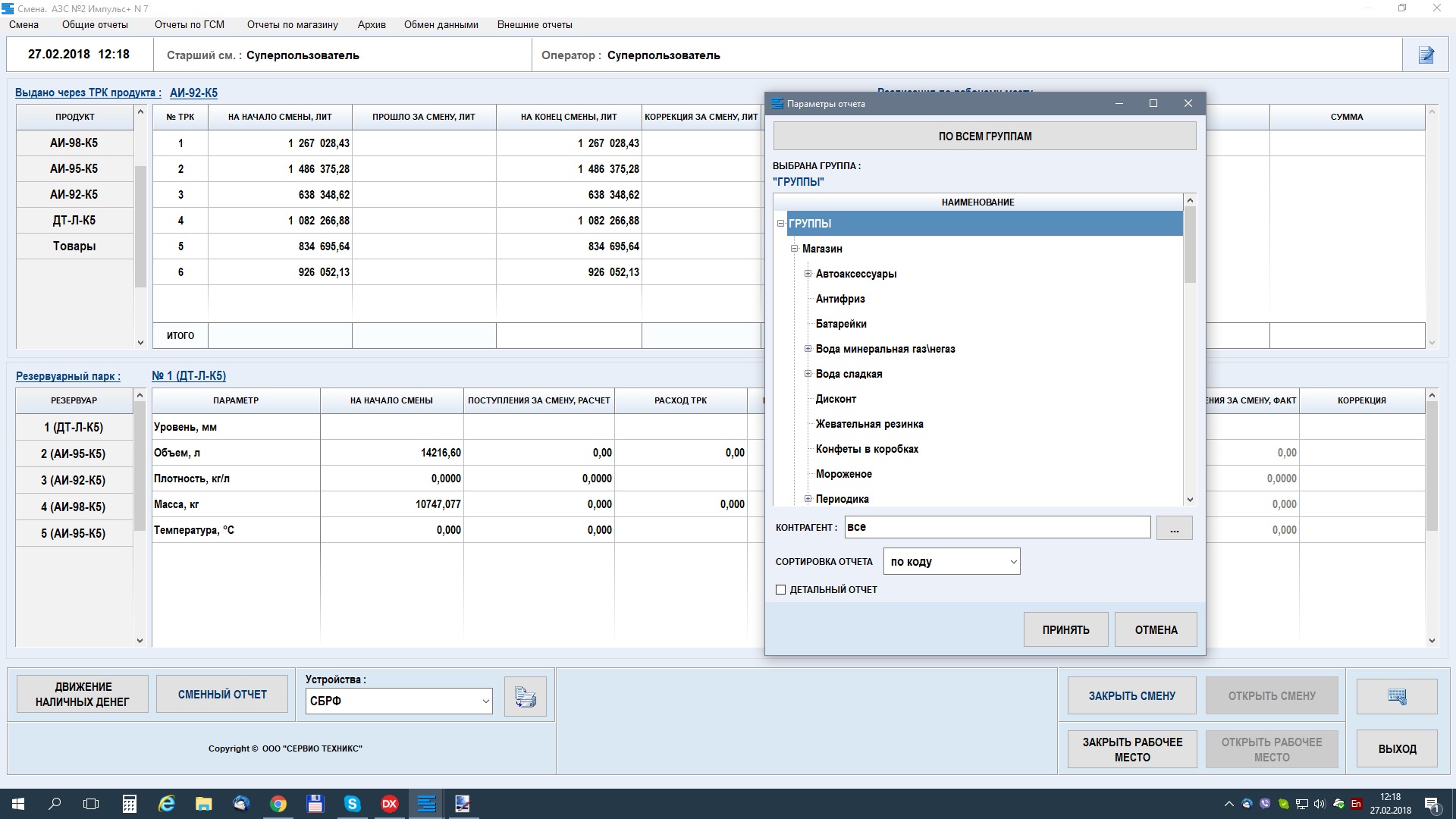The image size is (1456, 819).
Task: Open the Архив menu
Action: click(x=372, y=24)
